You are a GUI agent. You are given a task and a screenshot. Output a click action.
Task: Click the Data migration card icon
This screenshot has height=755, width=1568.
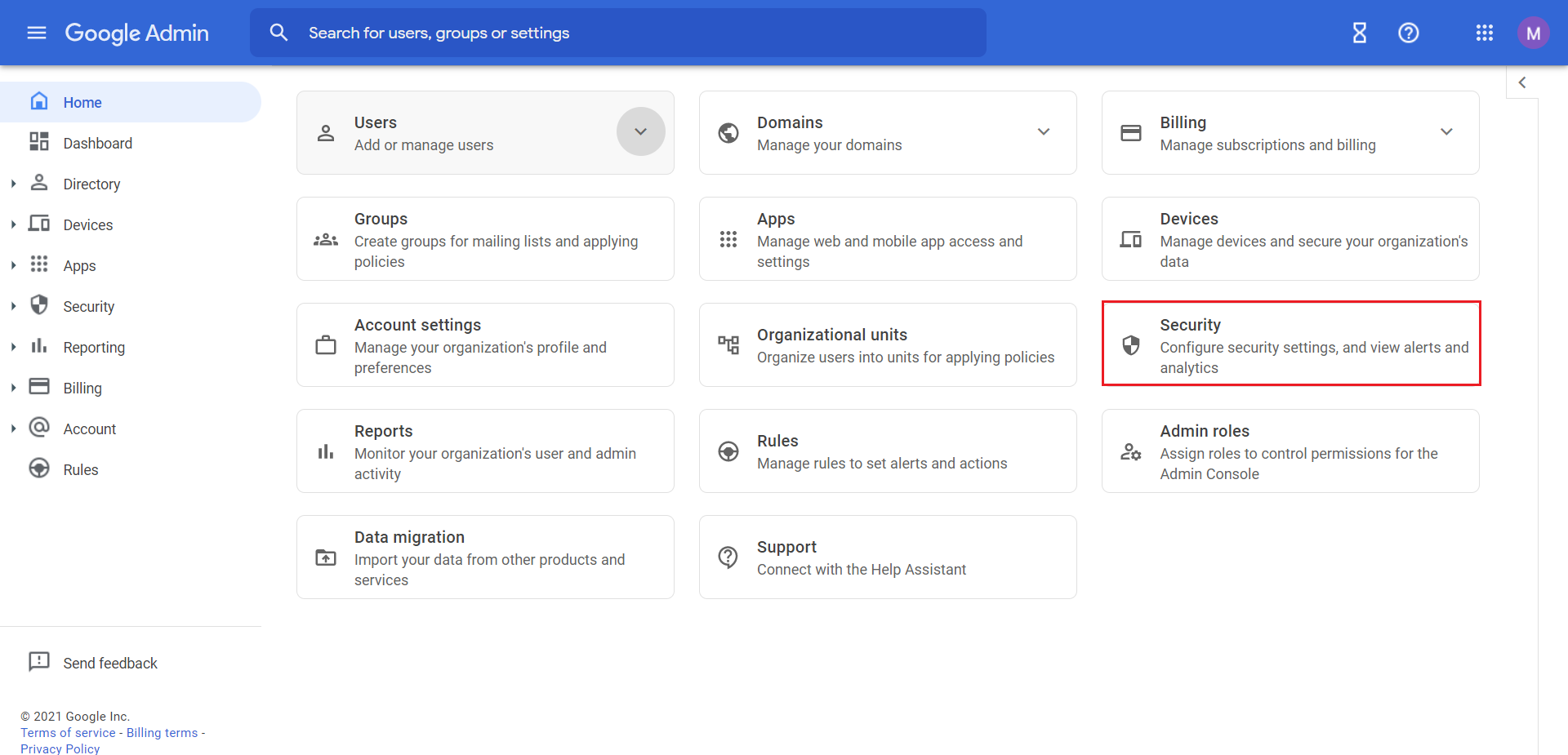coord(326,557)
